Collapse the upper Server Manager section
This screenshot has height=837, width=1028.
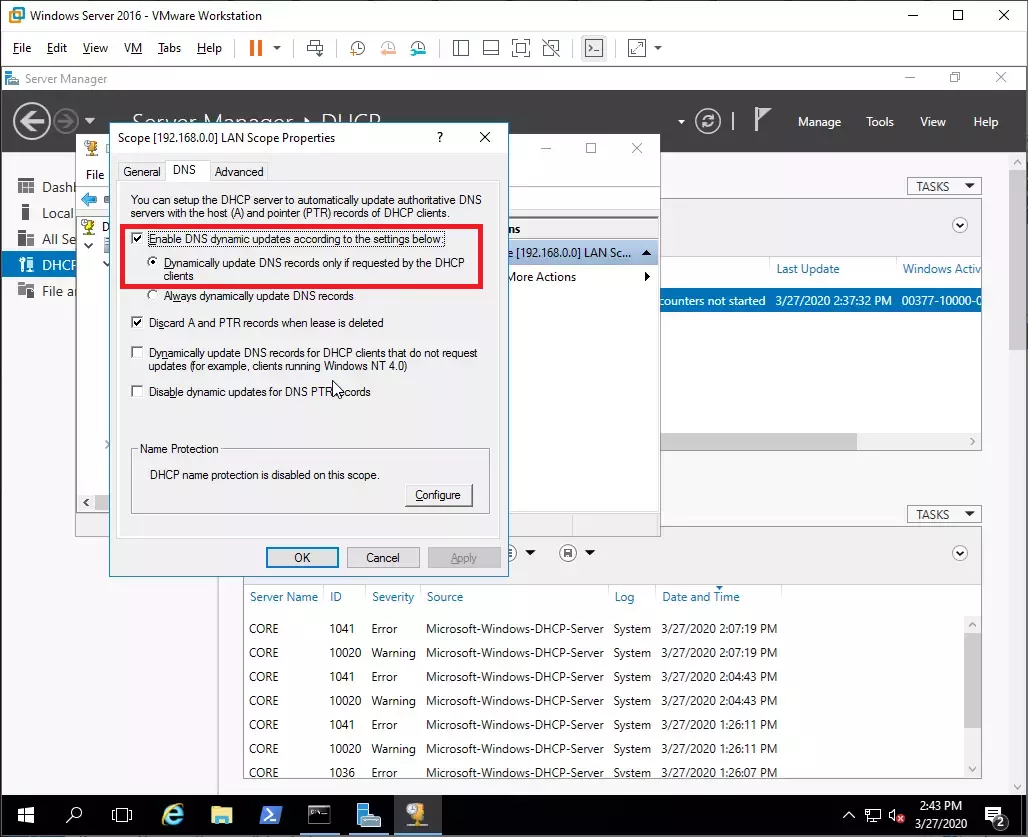[960, 225]
